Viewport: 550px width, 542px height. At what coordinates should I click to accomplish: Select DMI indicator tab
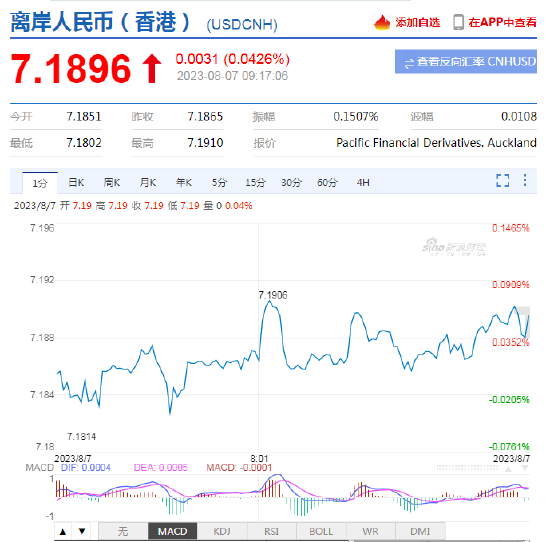(420, 531)
